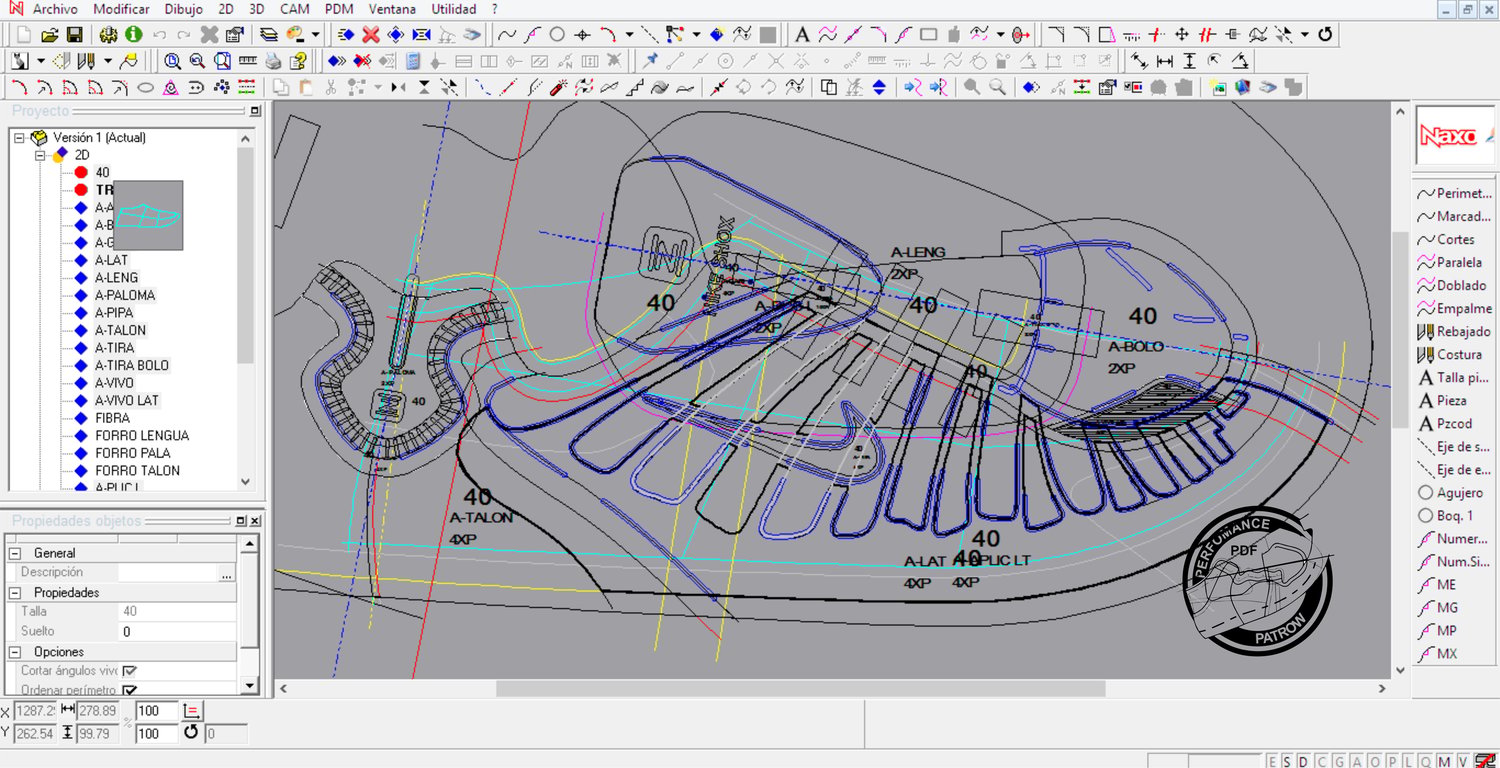Click the green information icon
Viewport: 1500px width, 768px height.
pos(133,34)
